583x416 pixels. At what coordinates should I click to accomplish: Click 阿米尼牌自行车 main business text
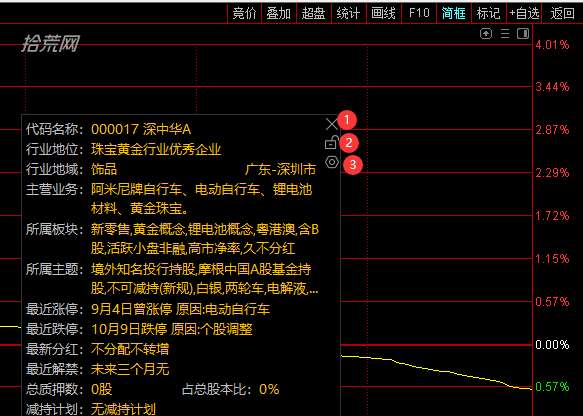136,190
